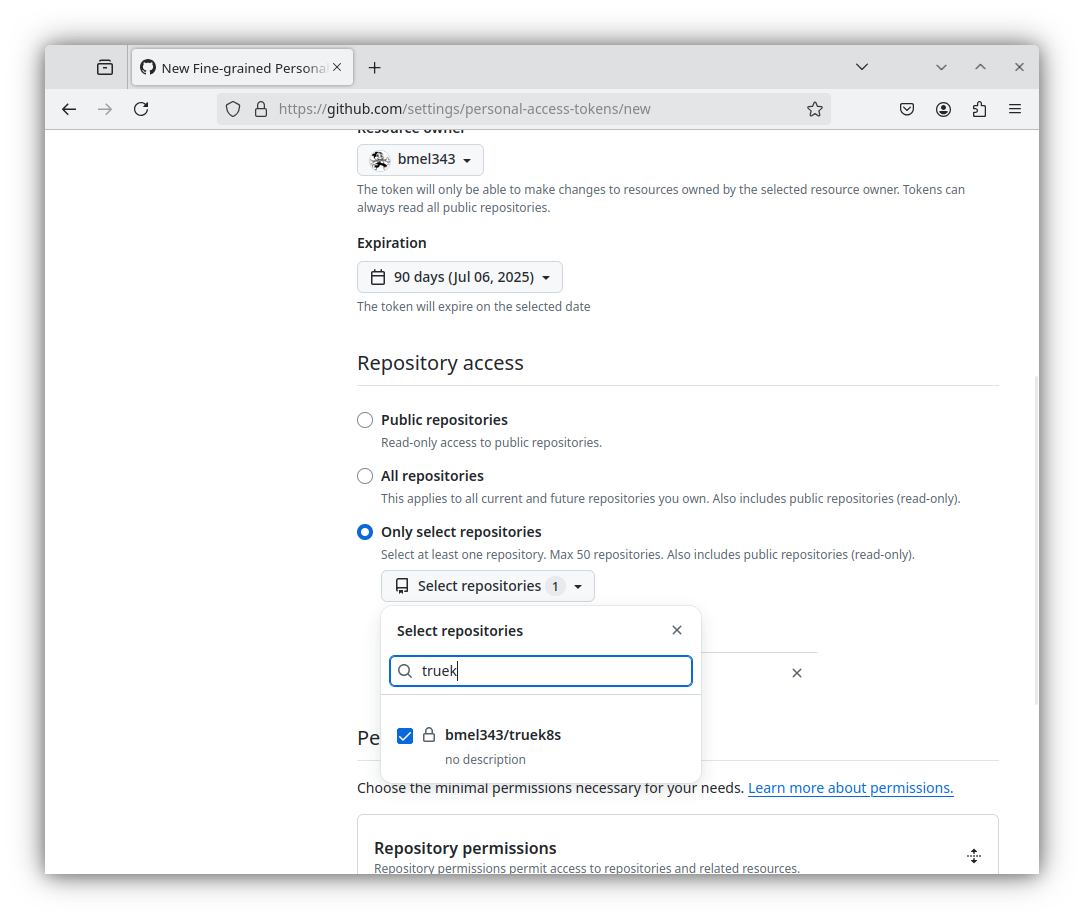Select the Public repositories radio option
This screenshot has width=1084, height=919.
click(365, 420)
